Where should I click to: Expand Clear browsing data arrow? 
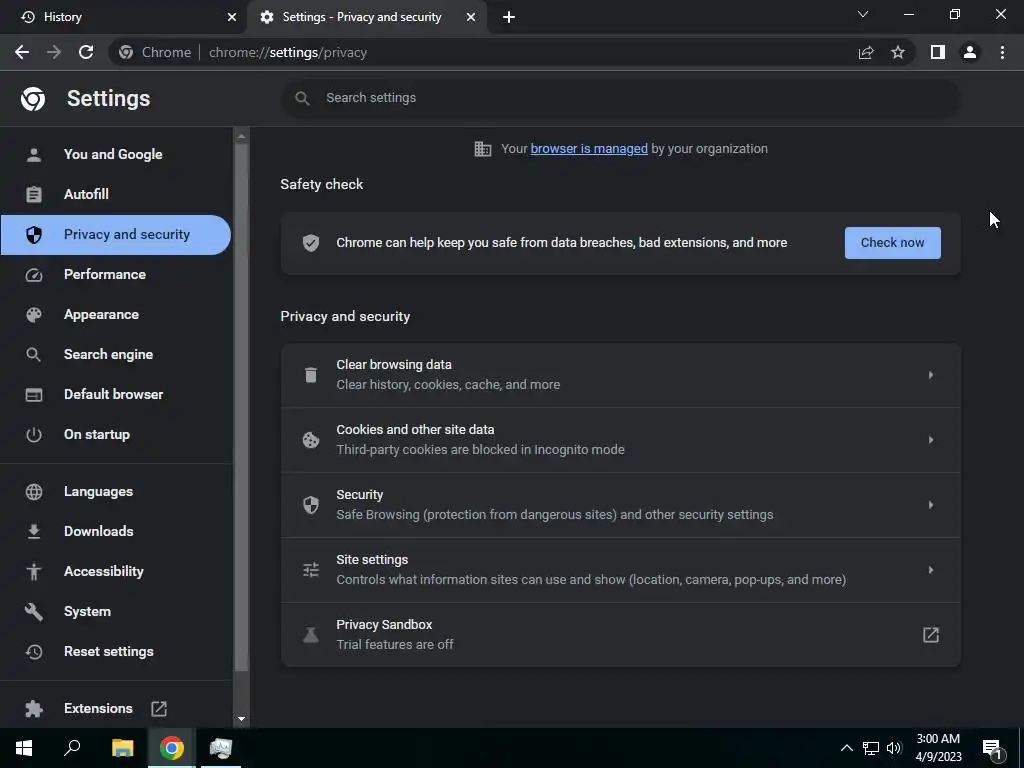[931, 375]
